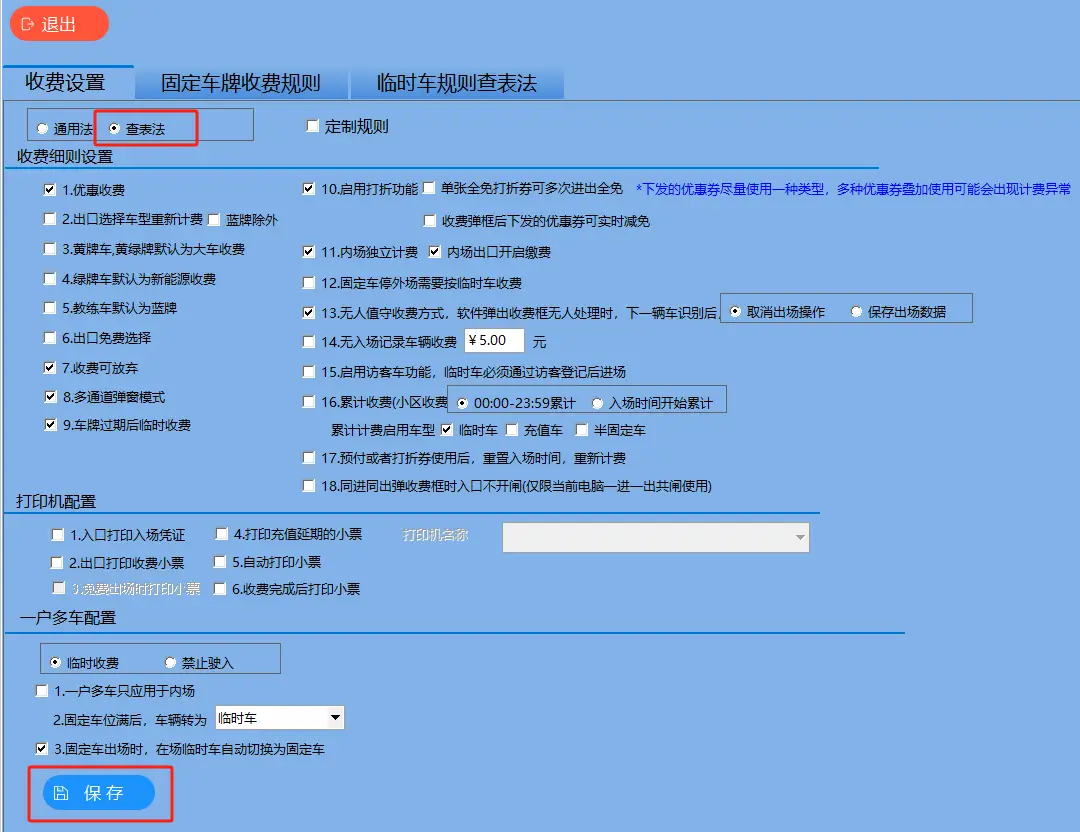
Task: Enable 2.出口选择车型重新计费
Action: [x=50, y=219]
